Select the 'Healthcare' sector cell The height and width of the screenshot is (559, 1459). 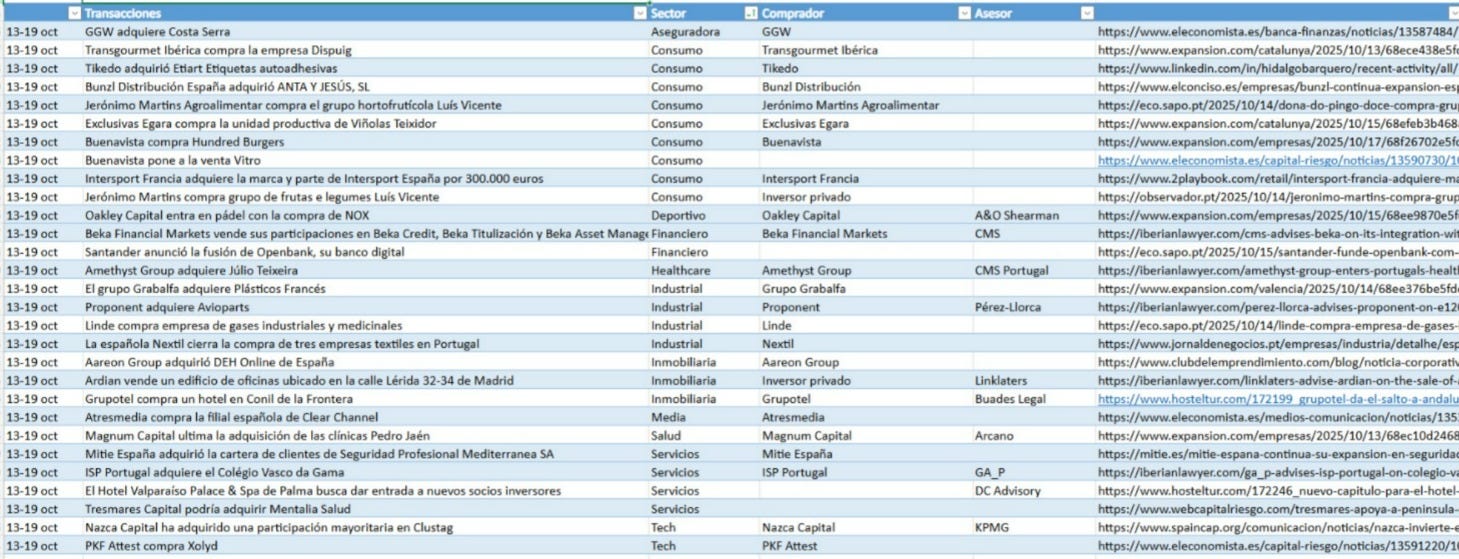[x=703, y=271]
